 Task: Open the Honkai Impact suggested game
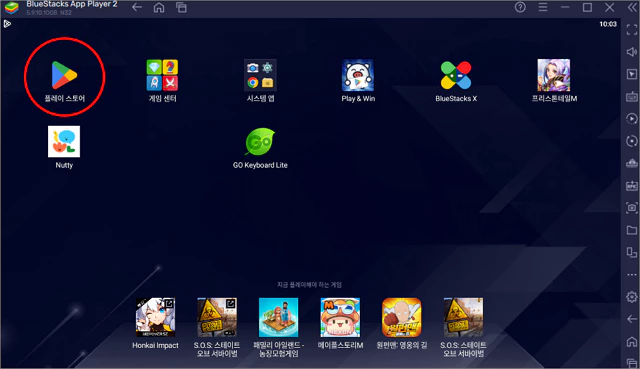point(156,317)
